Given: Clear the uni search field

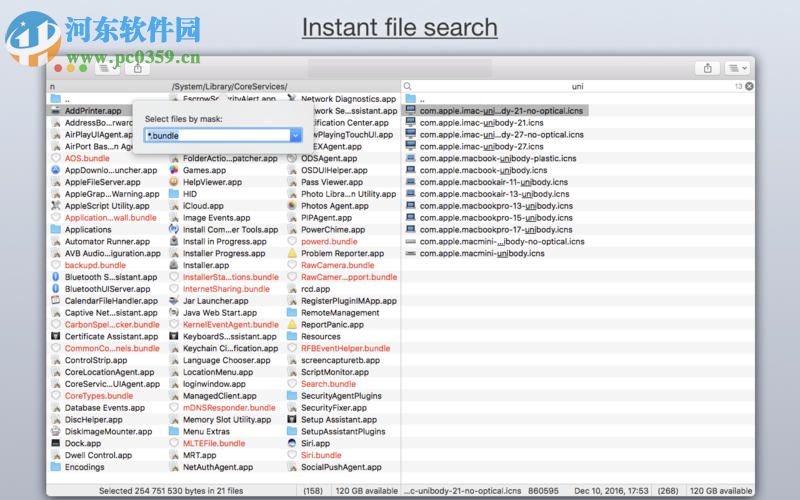Looking at the screenshot, I should click(x=749, y=86).
